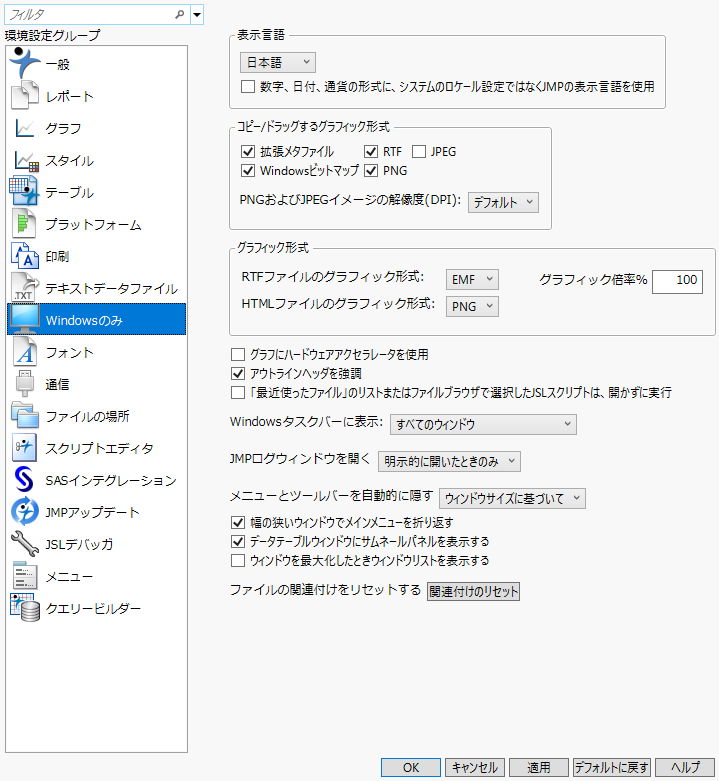Click the メニュー list icon

click(x=24, y=576)
